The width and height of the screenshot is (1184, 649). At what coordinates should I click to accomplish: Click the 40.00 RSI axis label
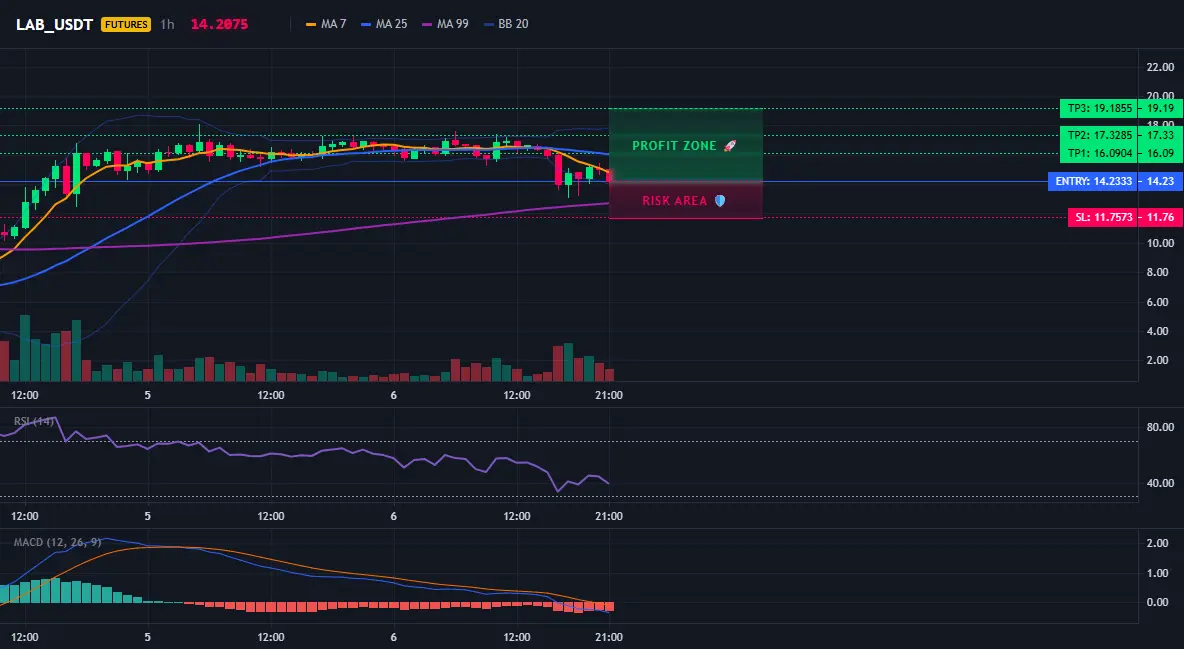(x=1161, y=483)
